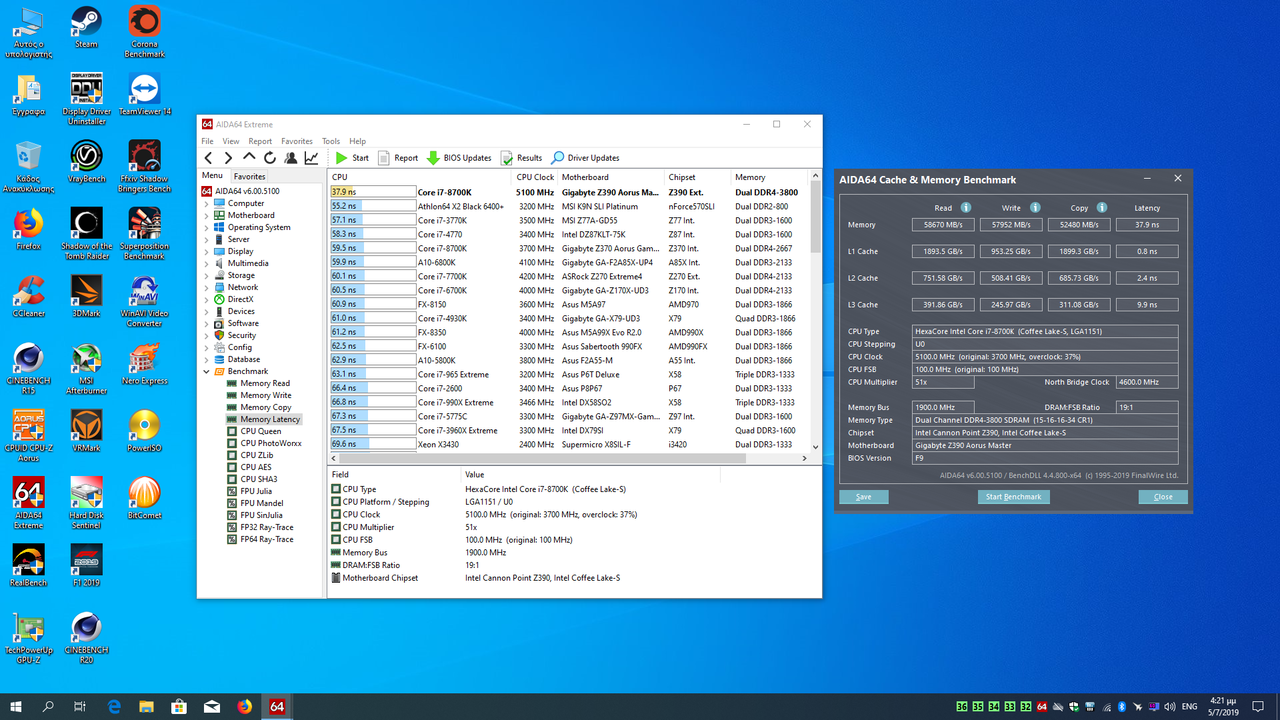Screen dimensions: 1280x720
Task: Show info for the Read column
Action: (966, 208)
